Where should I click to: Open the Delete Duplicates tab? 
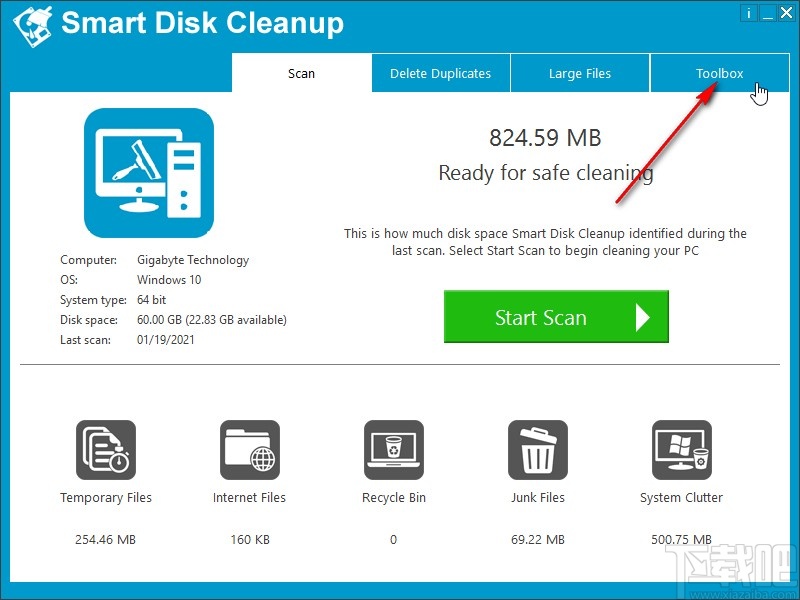(441, 73)
